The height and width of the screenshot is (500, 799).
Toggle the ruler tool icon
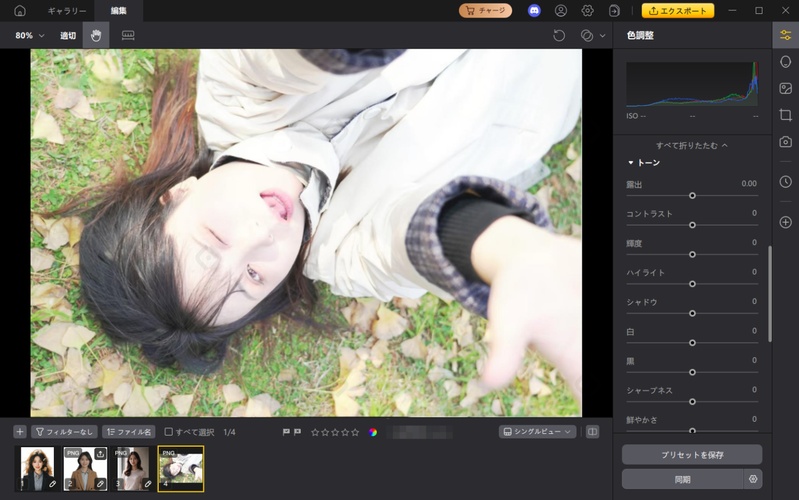pyautogui.click(x=128, y=35)
